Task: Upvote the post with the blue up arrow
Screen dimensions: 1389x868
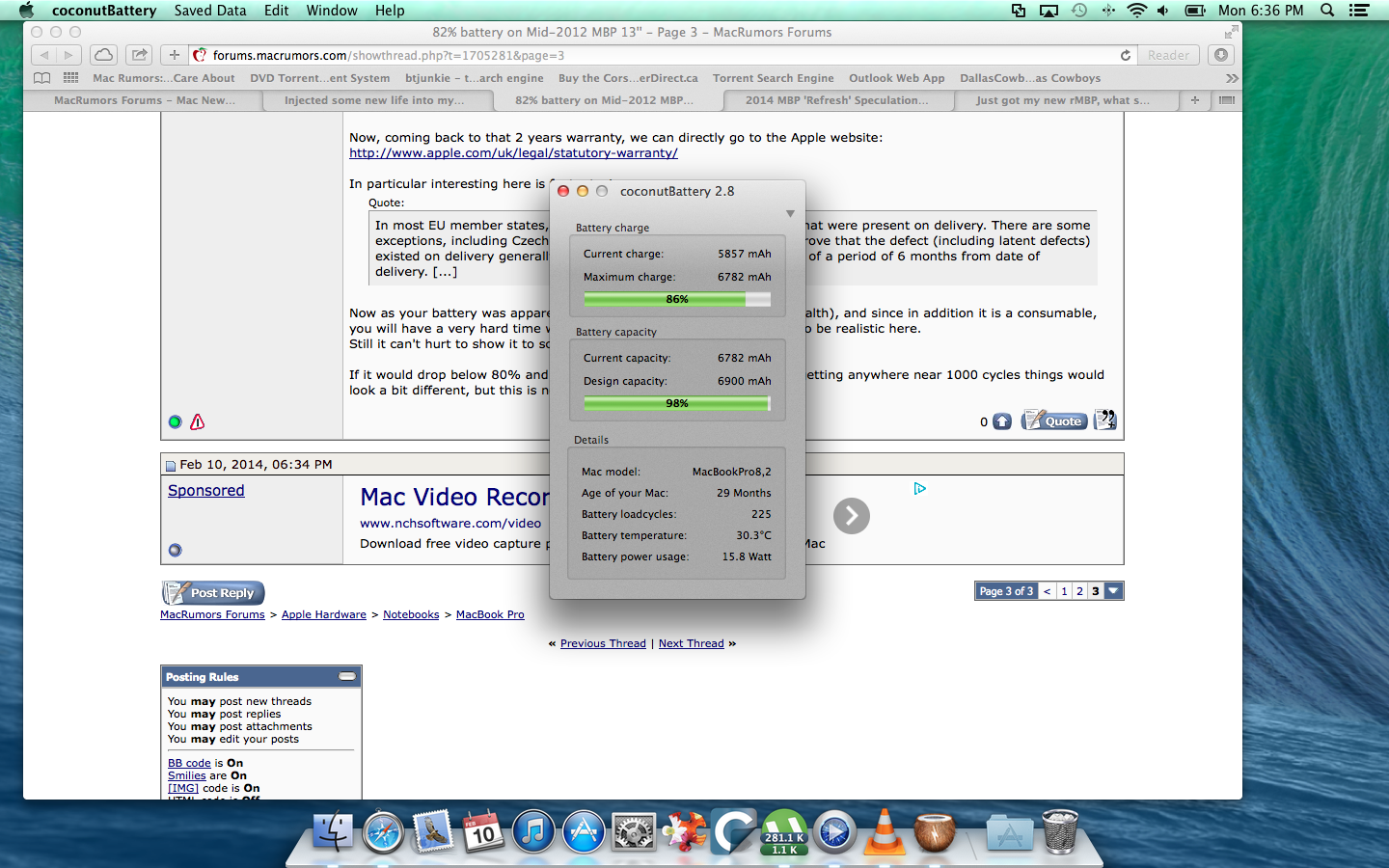Action: 1002,421
